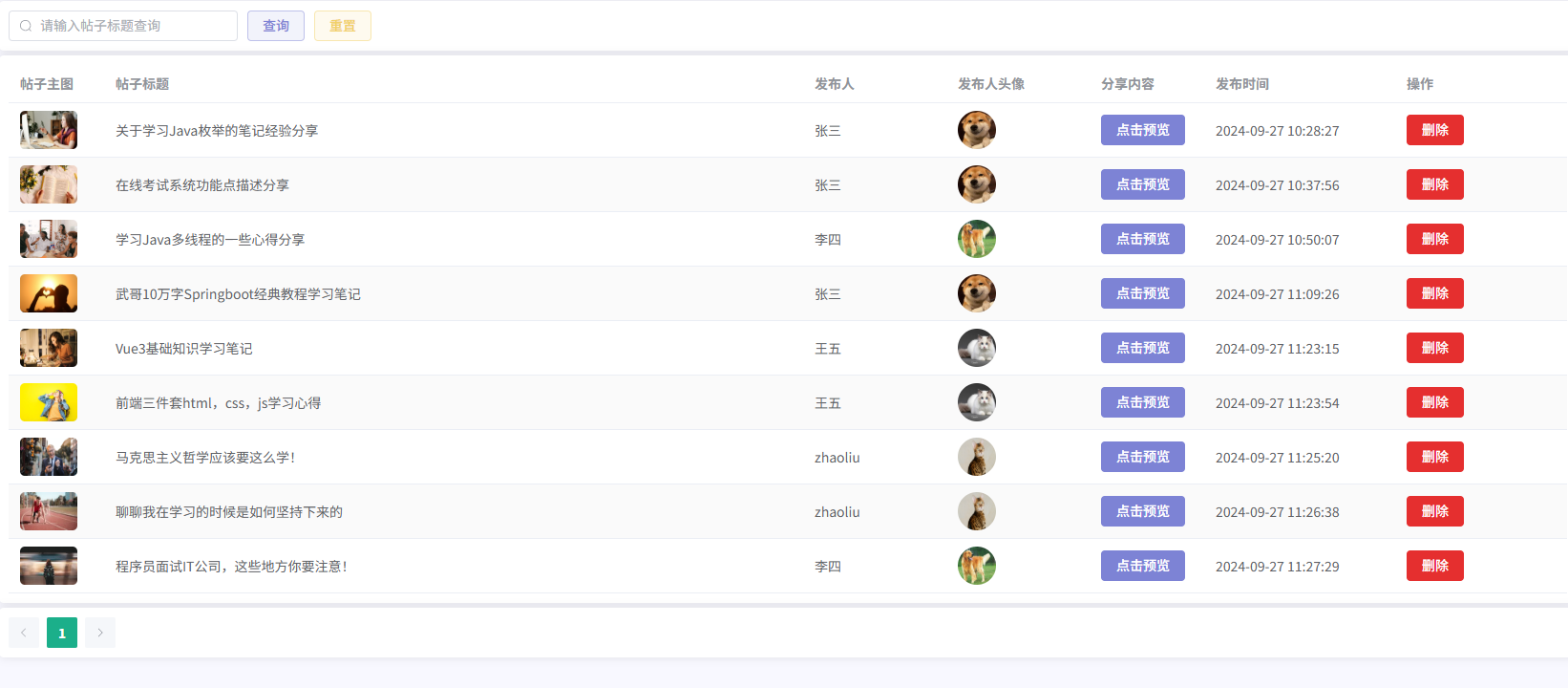Click the 查询 button
The image size is (1568, 688).
click(x=276, y=26)
